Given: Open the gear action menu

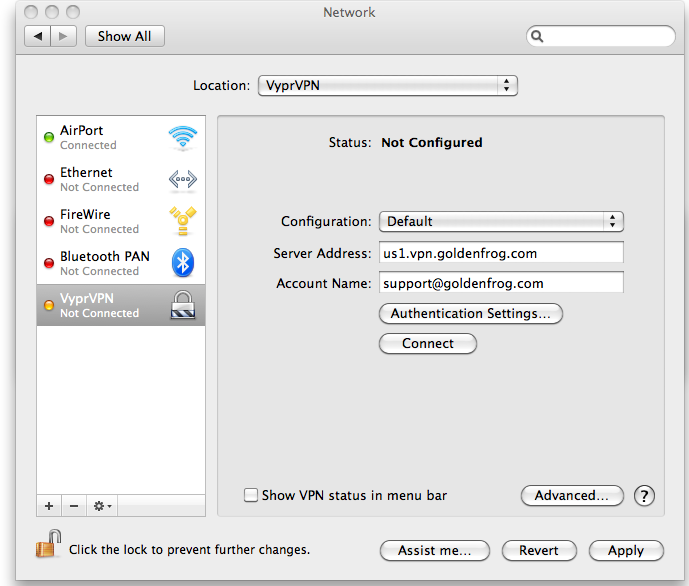Looking at the screenshot, I should coord(102,506).
